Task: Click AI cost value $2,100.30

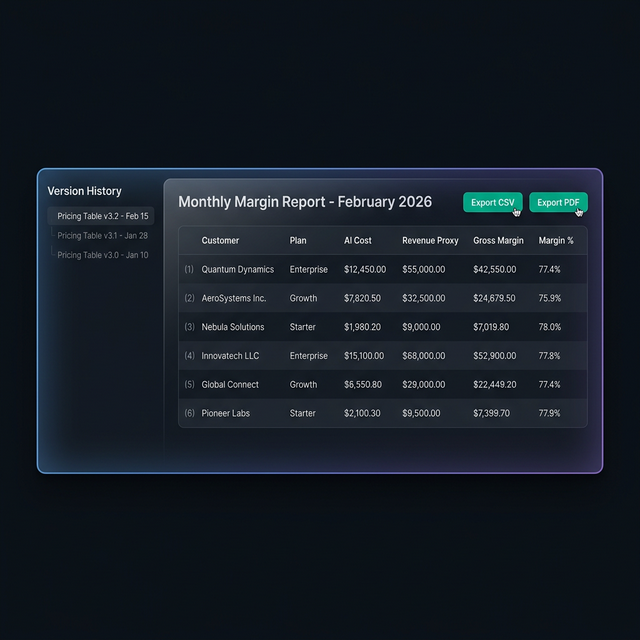Action: pyautogui.click(x=362, y=413)
